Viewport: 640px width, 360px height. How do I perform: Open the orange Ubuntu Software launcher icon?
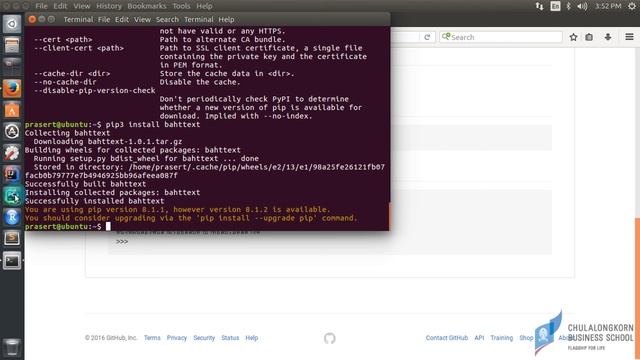[12, 110]
